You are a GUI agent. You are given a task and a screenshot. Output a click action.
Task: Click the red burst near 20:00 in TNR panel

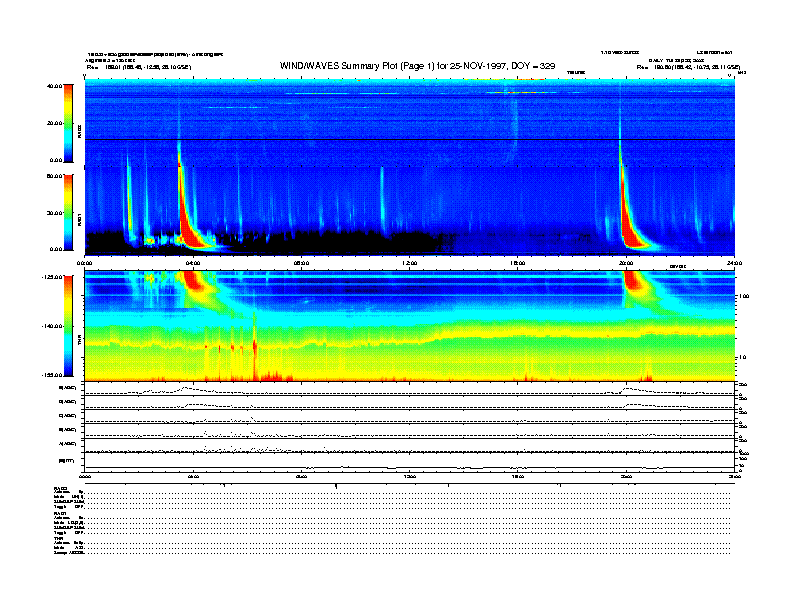[634, 281]
